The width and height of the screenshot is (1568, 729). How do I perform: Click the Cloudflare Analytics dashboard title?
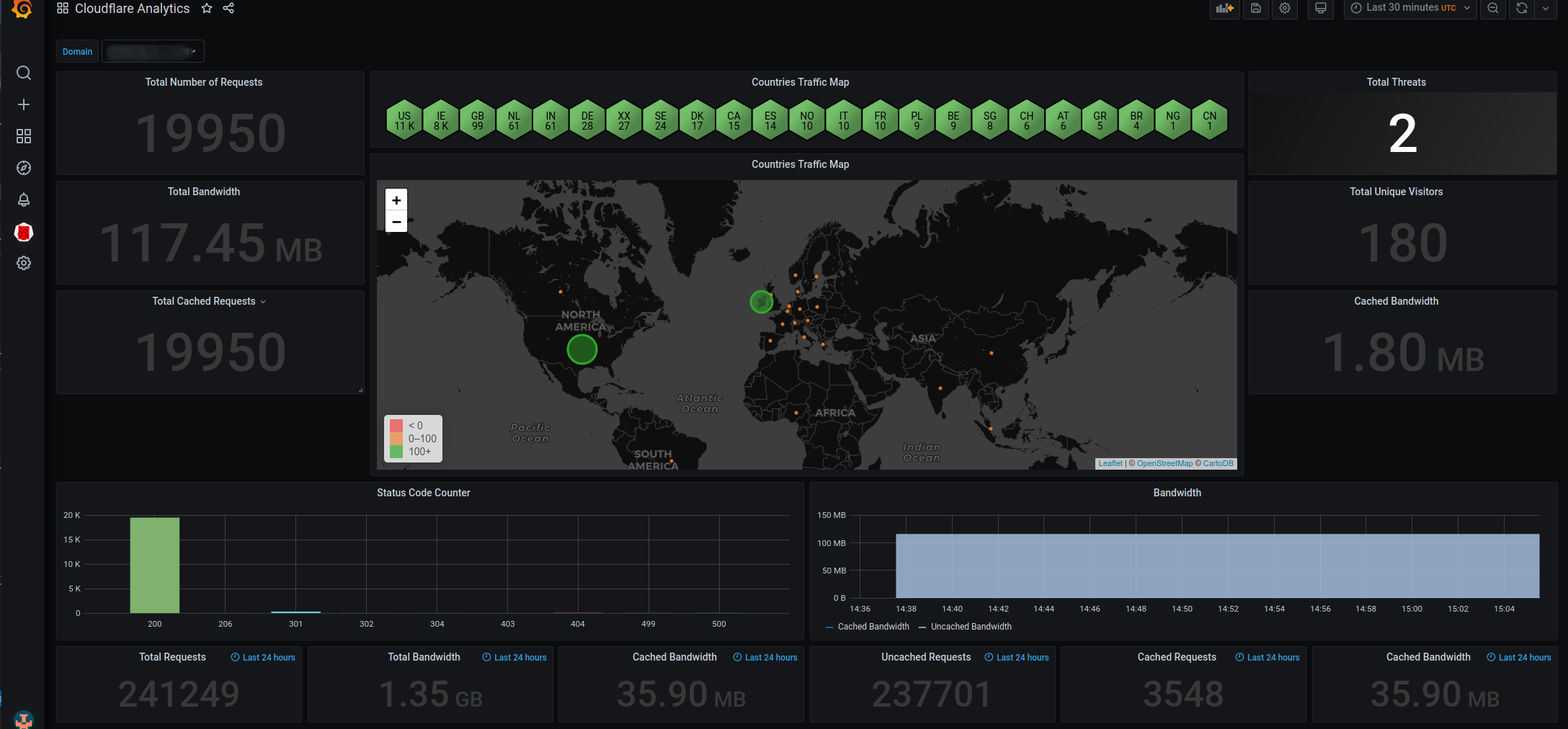133,8
